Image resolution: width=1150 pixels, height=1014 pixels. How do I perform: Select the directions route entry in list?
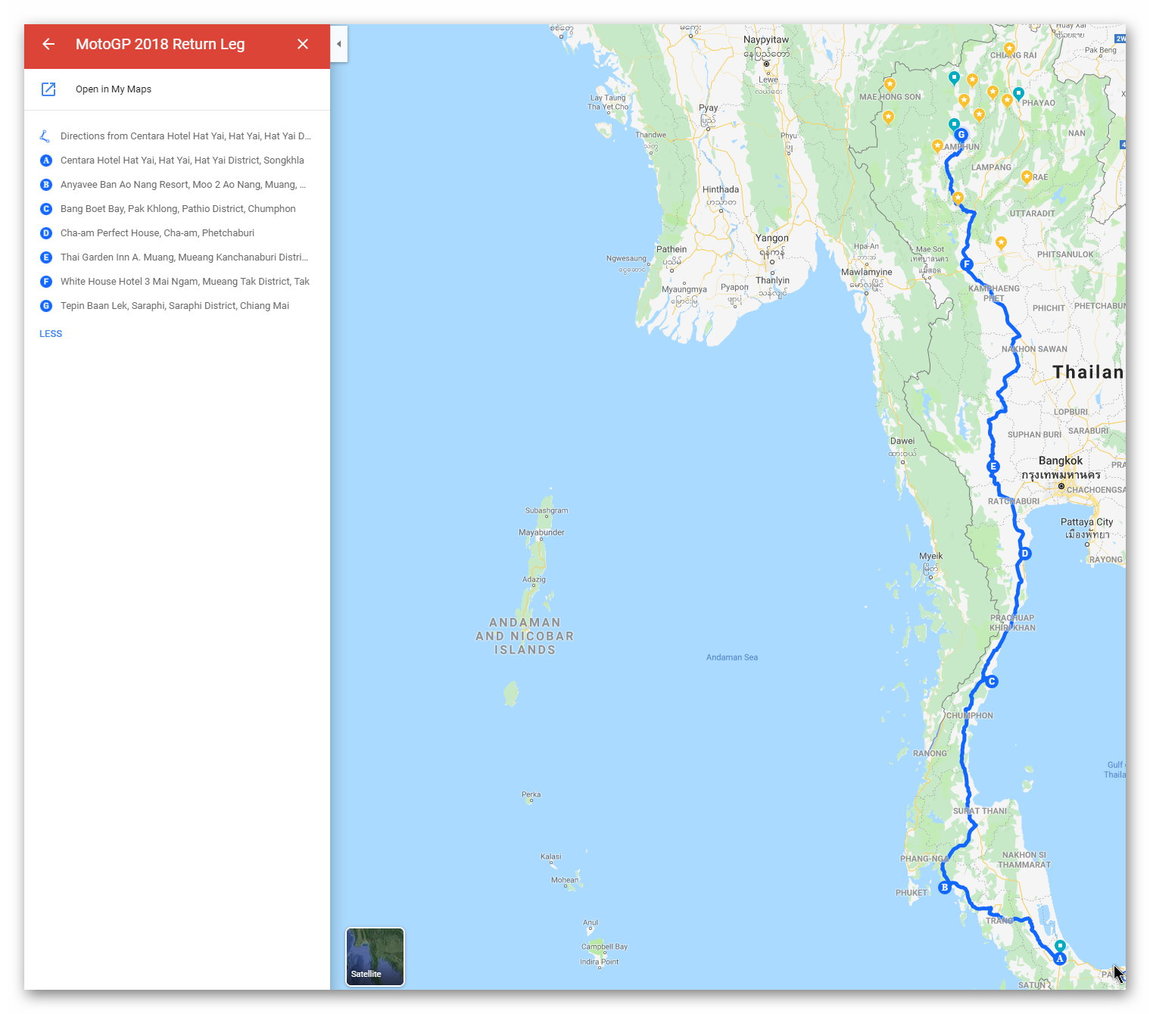click(x=185, y=136)
